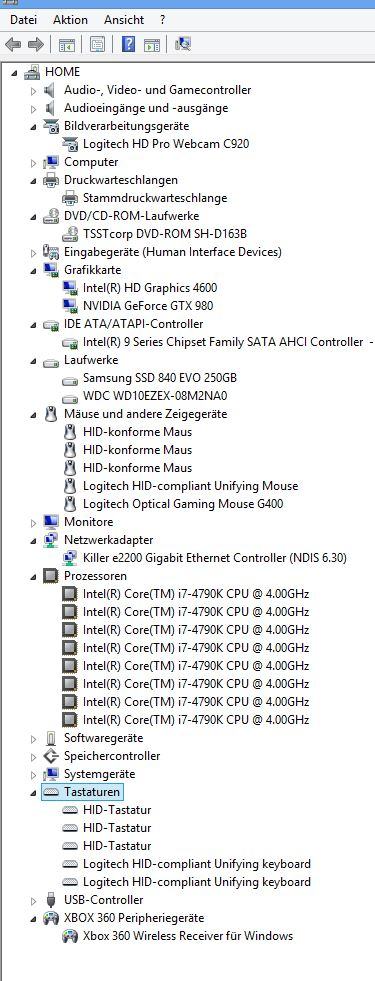Expand the Monitore category
This screenshot has width=375, height=981.
click(x=34, y=522)
